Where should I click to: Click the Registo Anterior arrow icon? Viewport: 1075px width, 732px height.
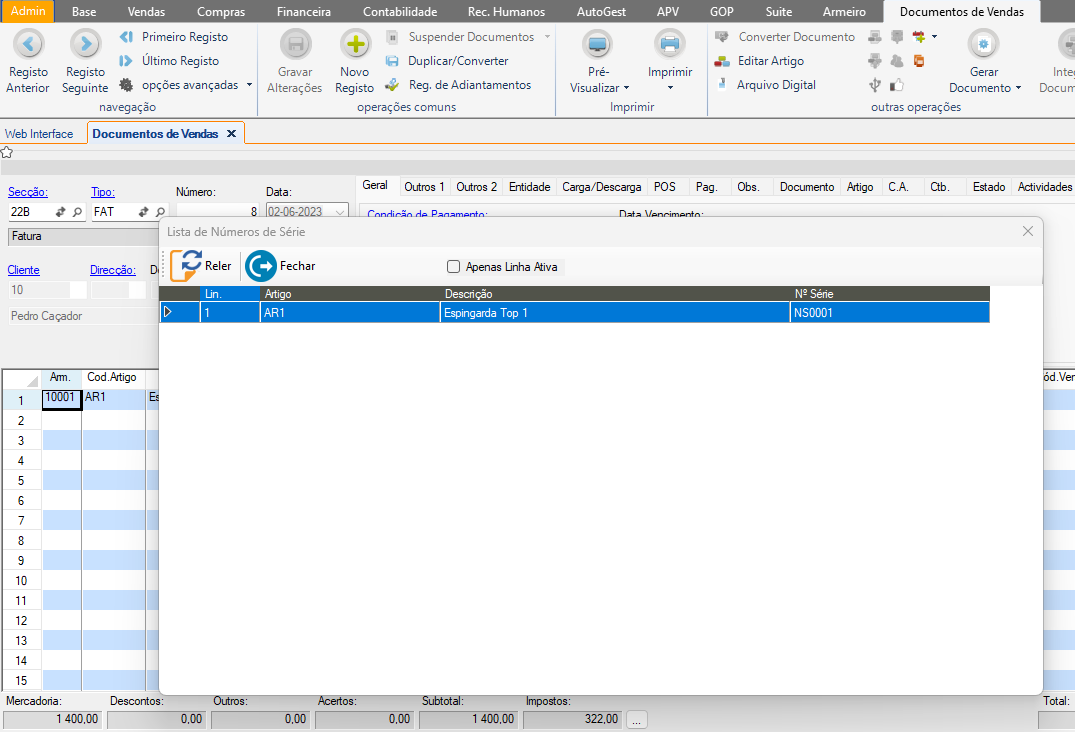tap(28, 44)
